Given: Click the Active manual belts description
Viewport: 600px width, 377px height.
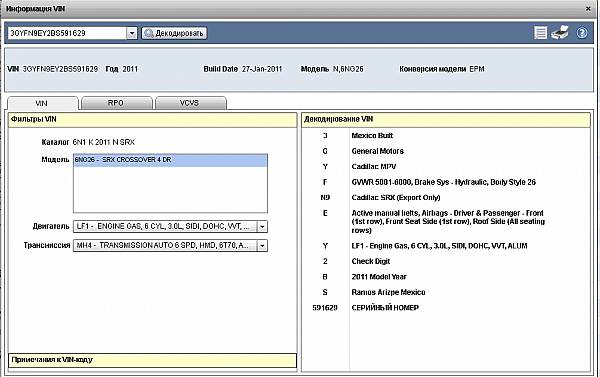Looking at the screenshot, I should (x=448, y=222).
